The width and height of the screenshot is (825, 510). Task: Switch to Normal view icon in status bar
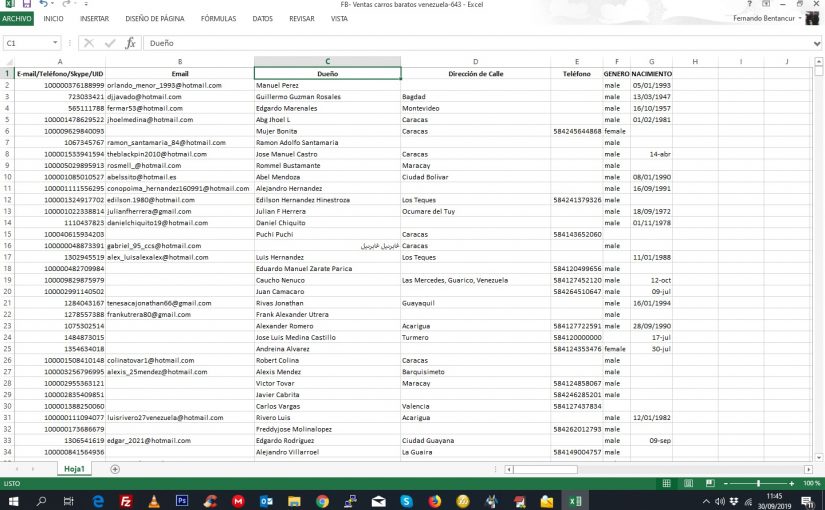coord(667,483)
